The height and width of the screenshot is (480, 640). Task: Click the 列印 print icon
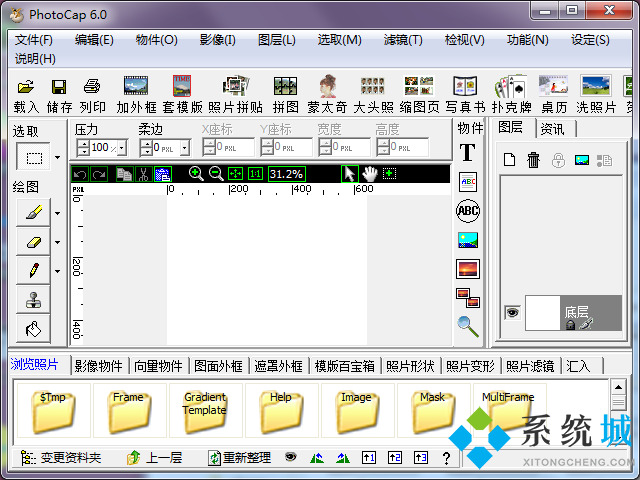(92, 87)
